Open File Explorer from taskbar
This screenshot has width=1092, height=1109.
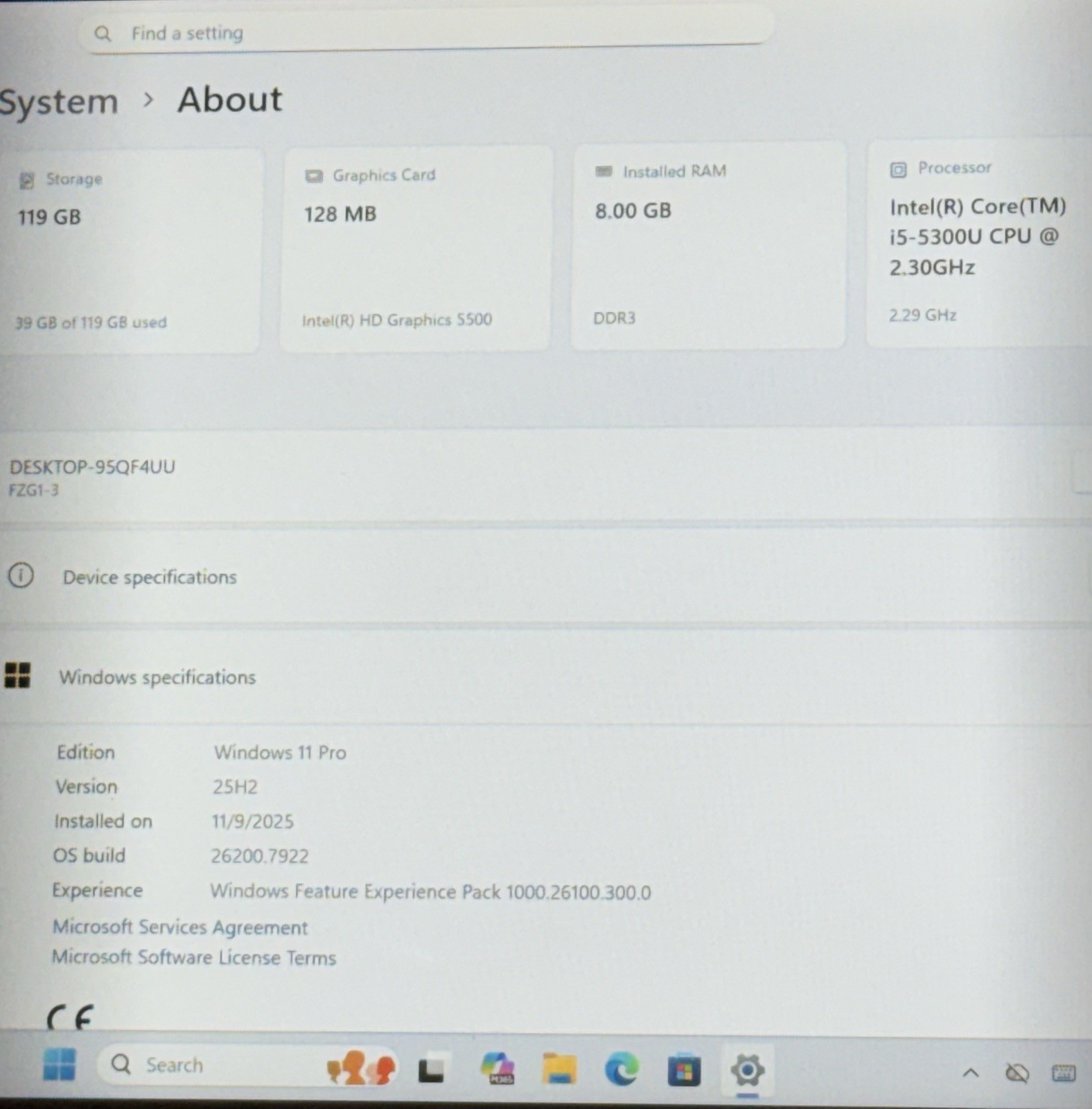(559, 1068)
